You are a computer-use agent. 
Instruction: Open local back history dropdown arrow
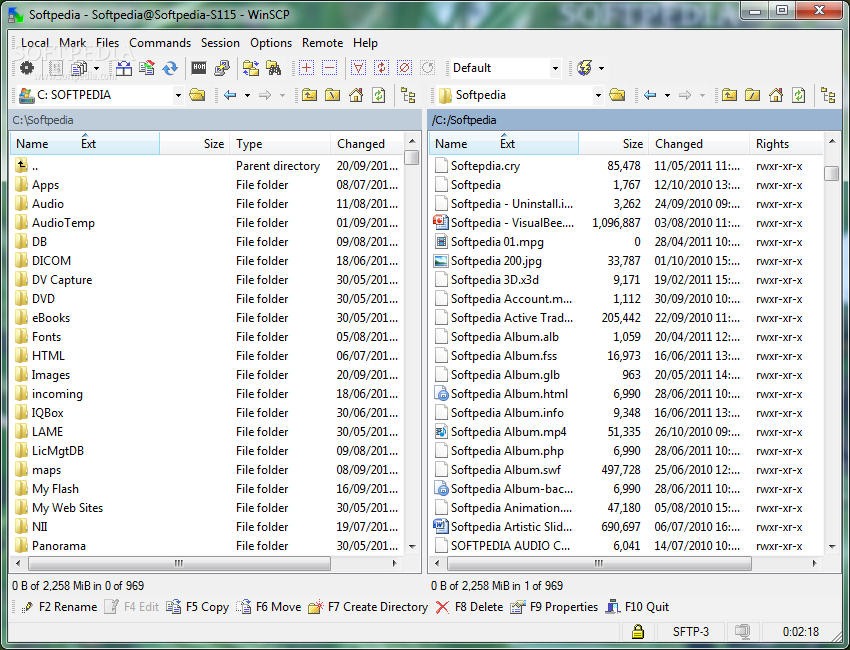pyautogui.click(x=247, y=95)
